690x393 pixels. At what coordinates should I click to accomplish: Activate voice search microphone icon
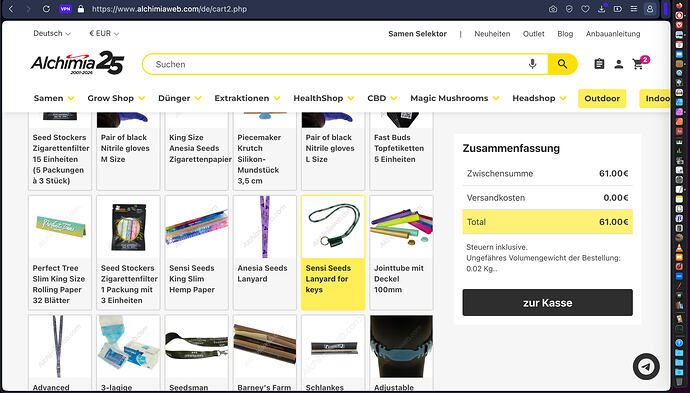[532, 64]
